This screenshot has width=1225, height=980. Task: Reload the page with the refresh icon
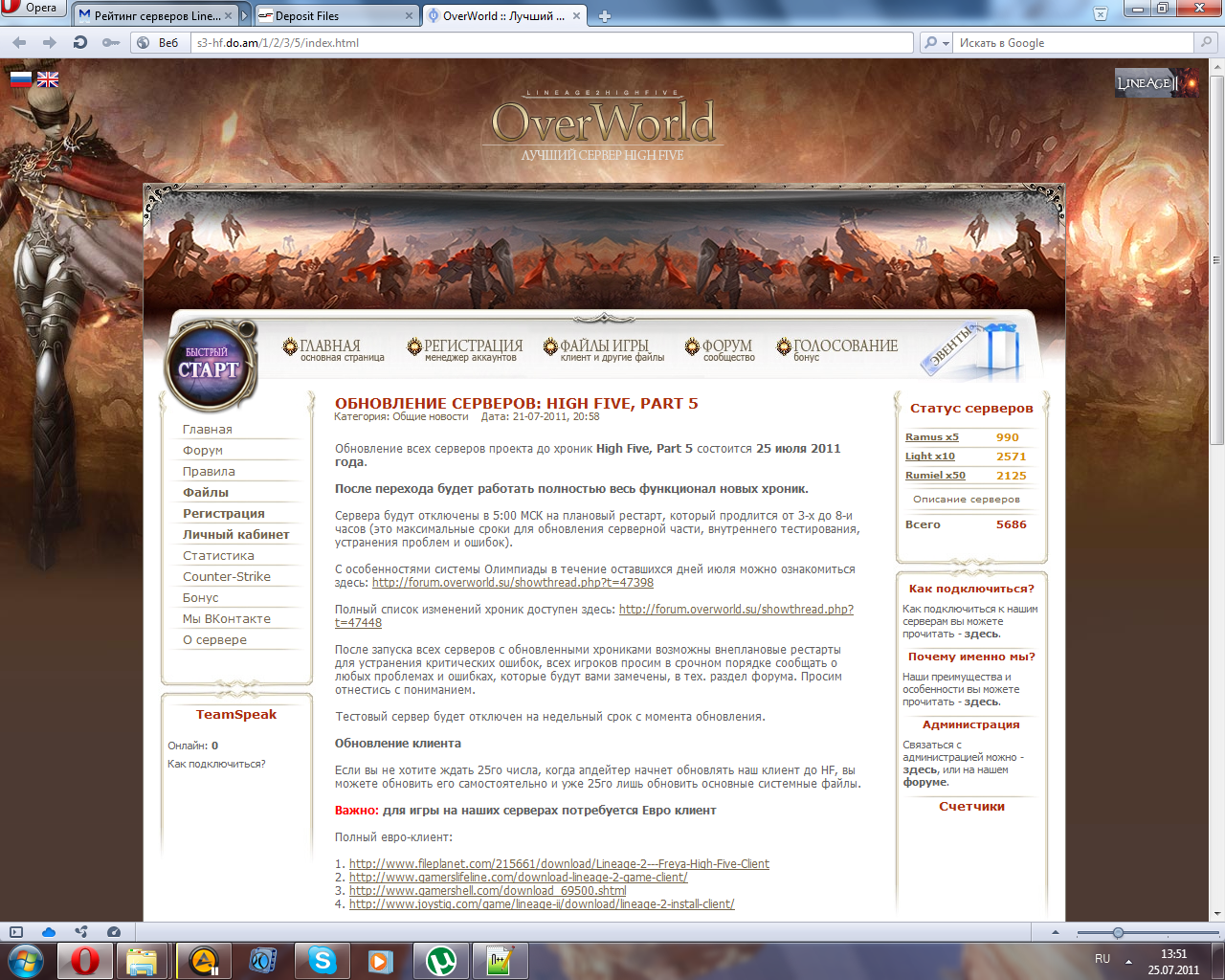(80, 43)
